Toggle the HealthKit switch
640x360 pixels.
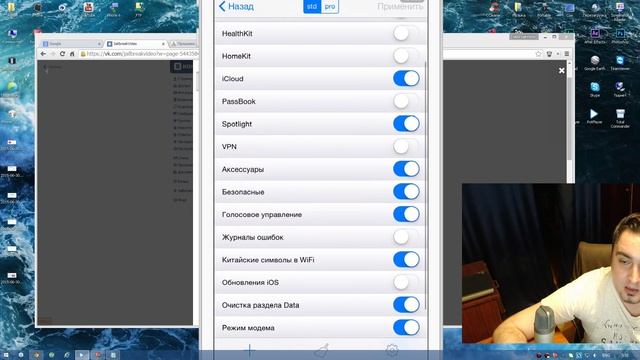406,33
